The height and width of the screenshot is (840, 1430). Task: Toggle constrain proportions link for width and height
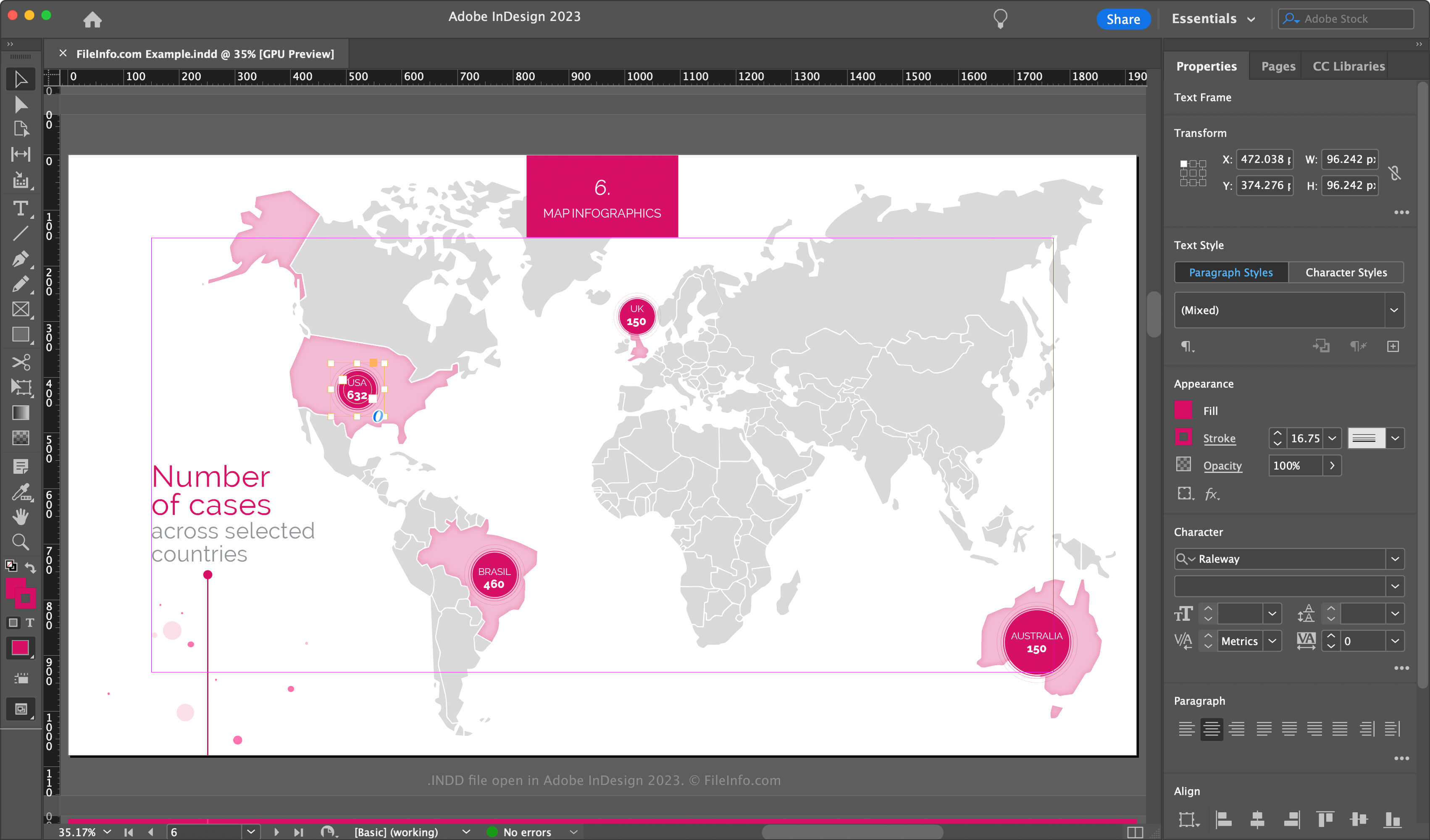[1394, 173]
